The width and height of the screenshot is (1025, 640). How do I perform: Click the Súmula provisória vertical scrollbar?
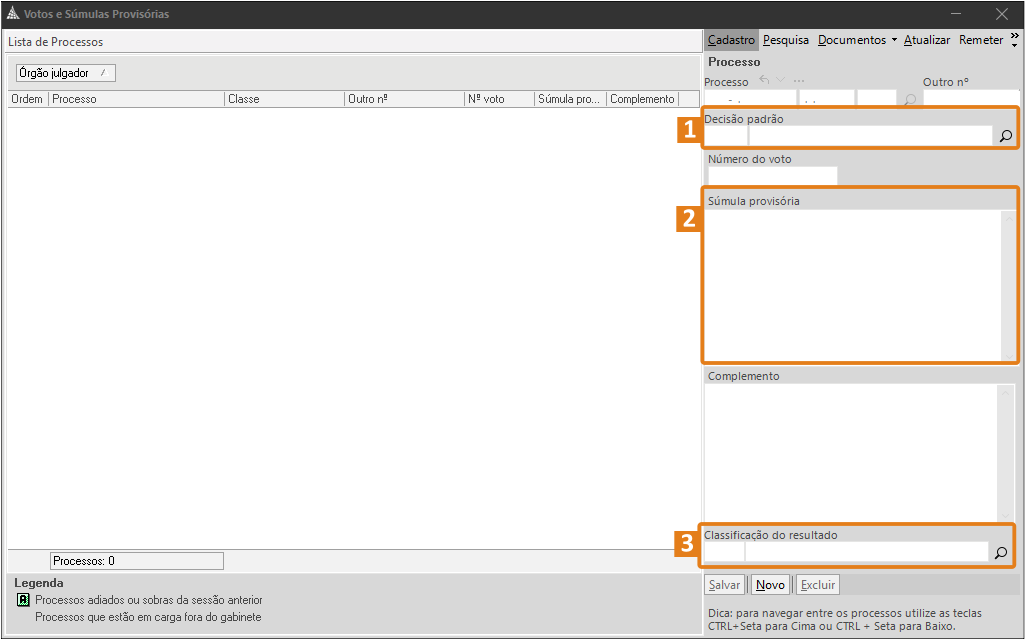pyautogui.click(x=1009, y=285)
